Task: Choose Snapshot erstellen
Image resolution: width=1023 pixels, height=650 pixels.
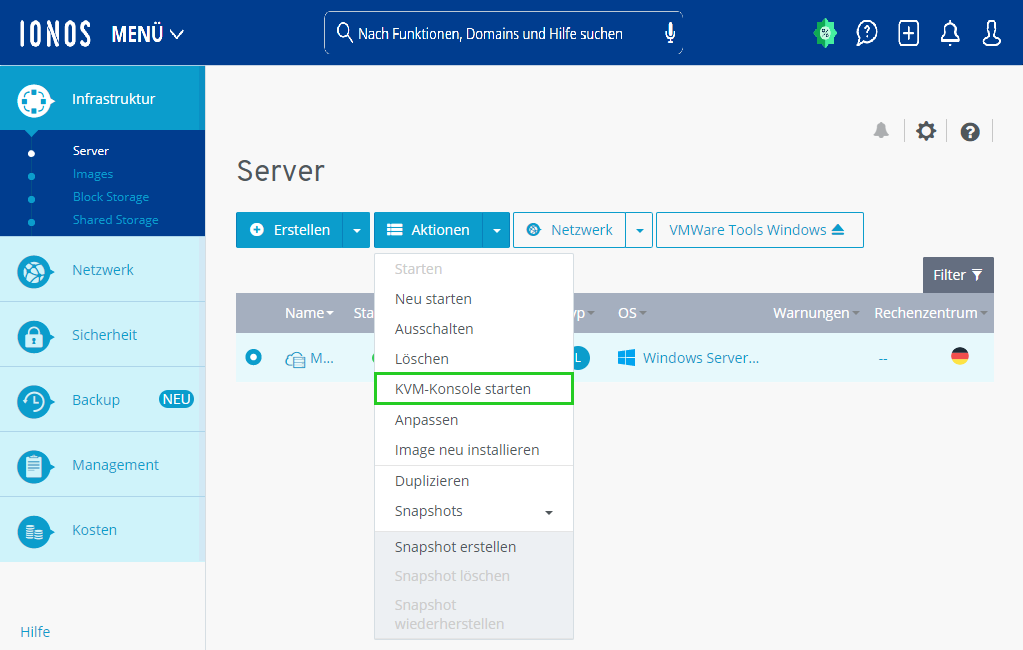Action: coord(474,547)
